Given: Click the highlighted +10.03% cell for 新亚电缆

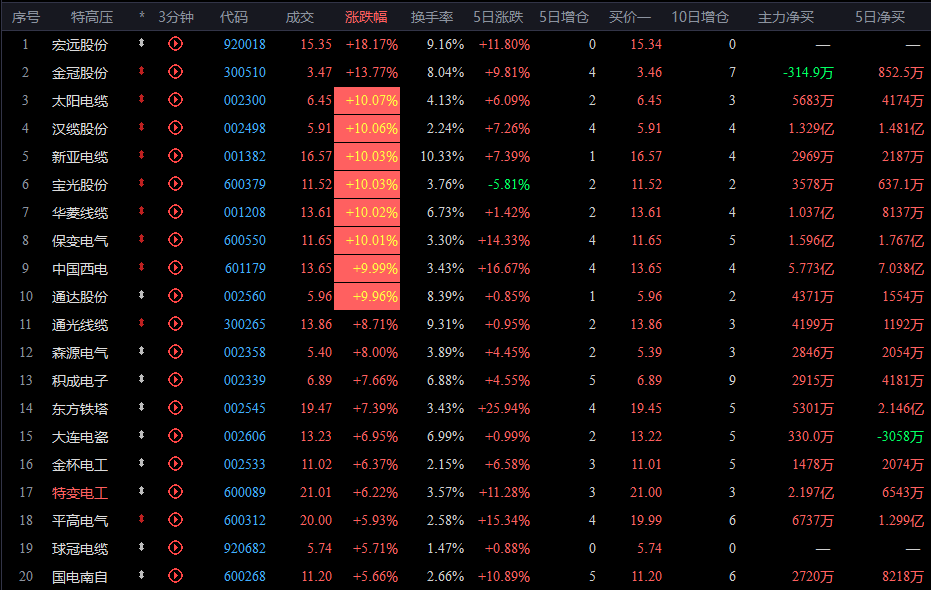Looking at the screenshot, I should (x=367, y=157).
